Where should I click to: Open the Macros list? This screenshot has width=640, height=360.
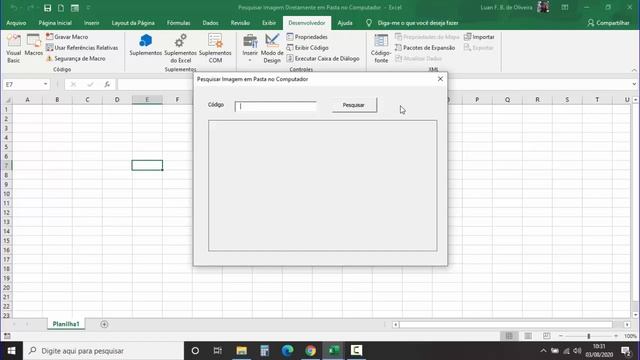click(33, 45)
